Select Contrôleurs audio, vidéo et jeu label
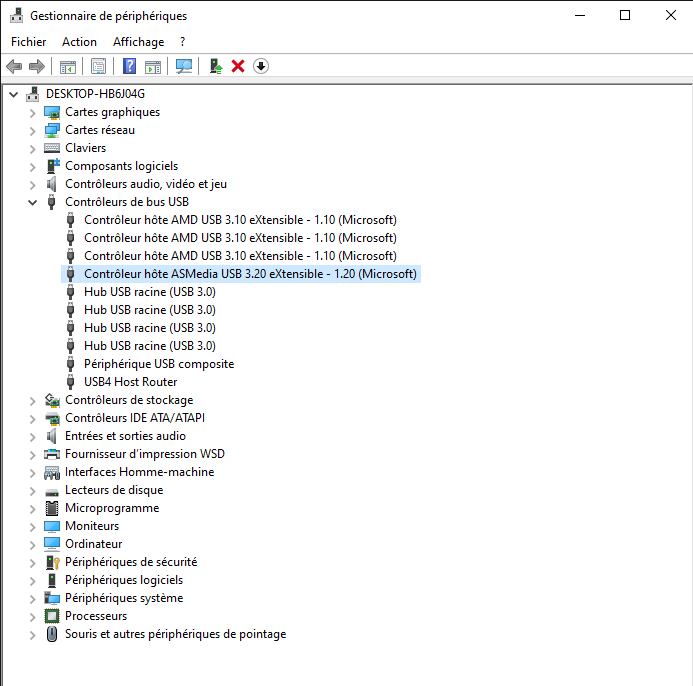The height and width of the screenshot is (686, 693). click(x=146, y=184)
